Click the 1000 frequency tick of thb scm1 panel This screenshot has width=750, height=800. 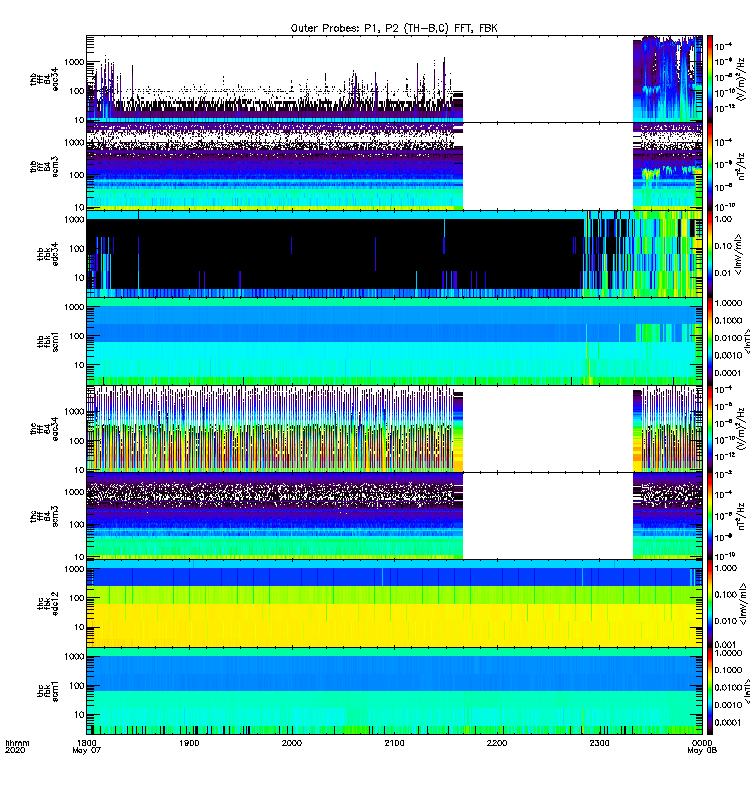click(74, 307)
